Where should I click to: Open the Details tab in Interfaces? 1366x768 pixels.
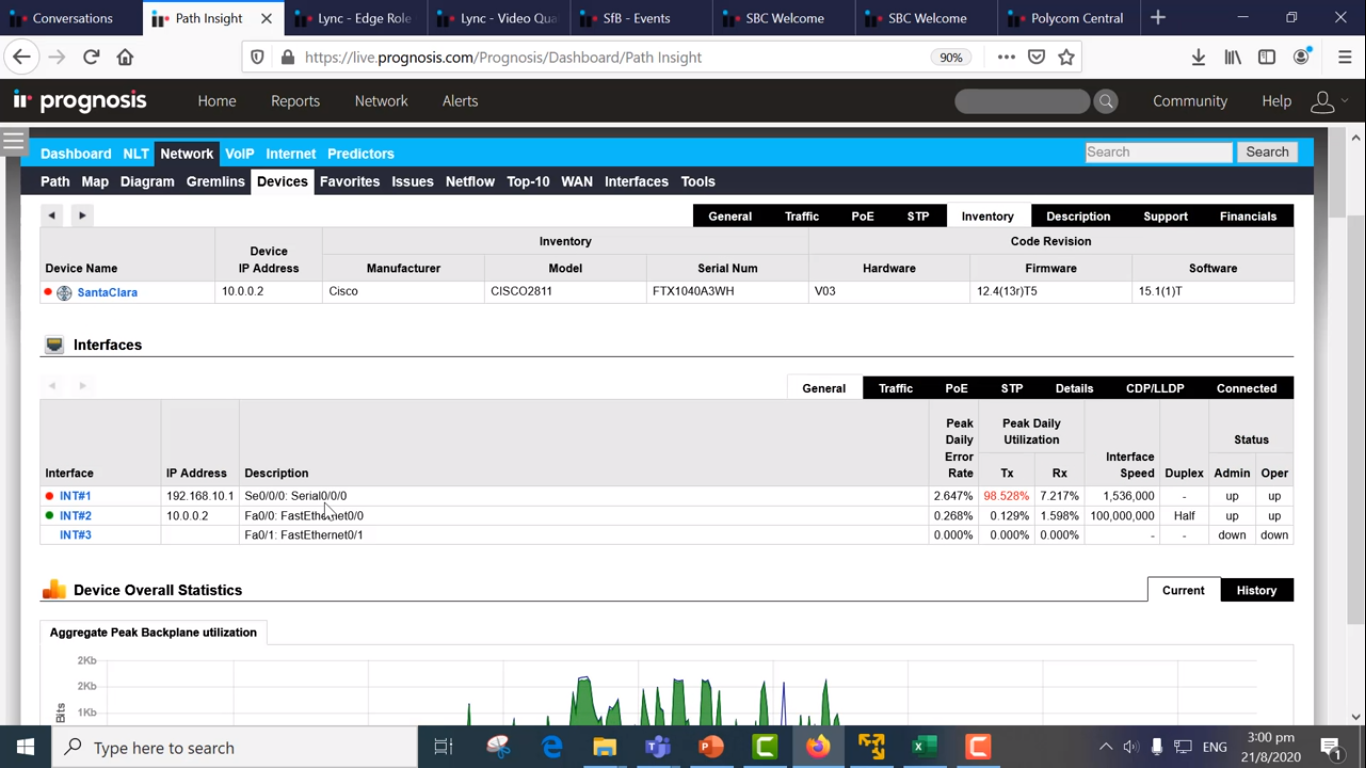[x=1074, y=388]
